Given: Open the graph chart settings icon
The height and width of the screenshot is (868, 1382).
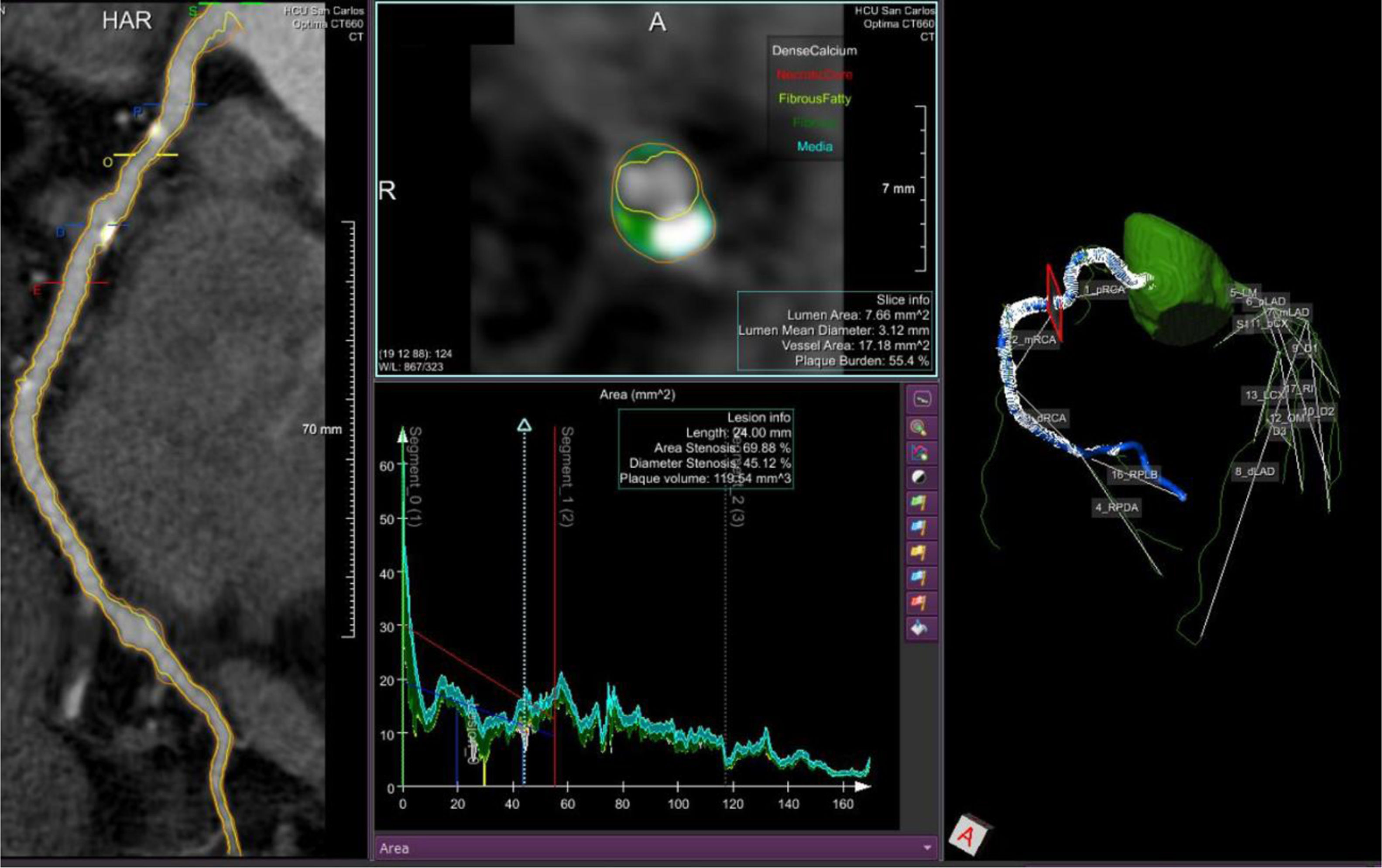Looking at the screenshot, I should tap(921, 453).
